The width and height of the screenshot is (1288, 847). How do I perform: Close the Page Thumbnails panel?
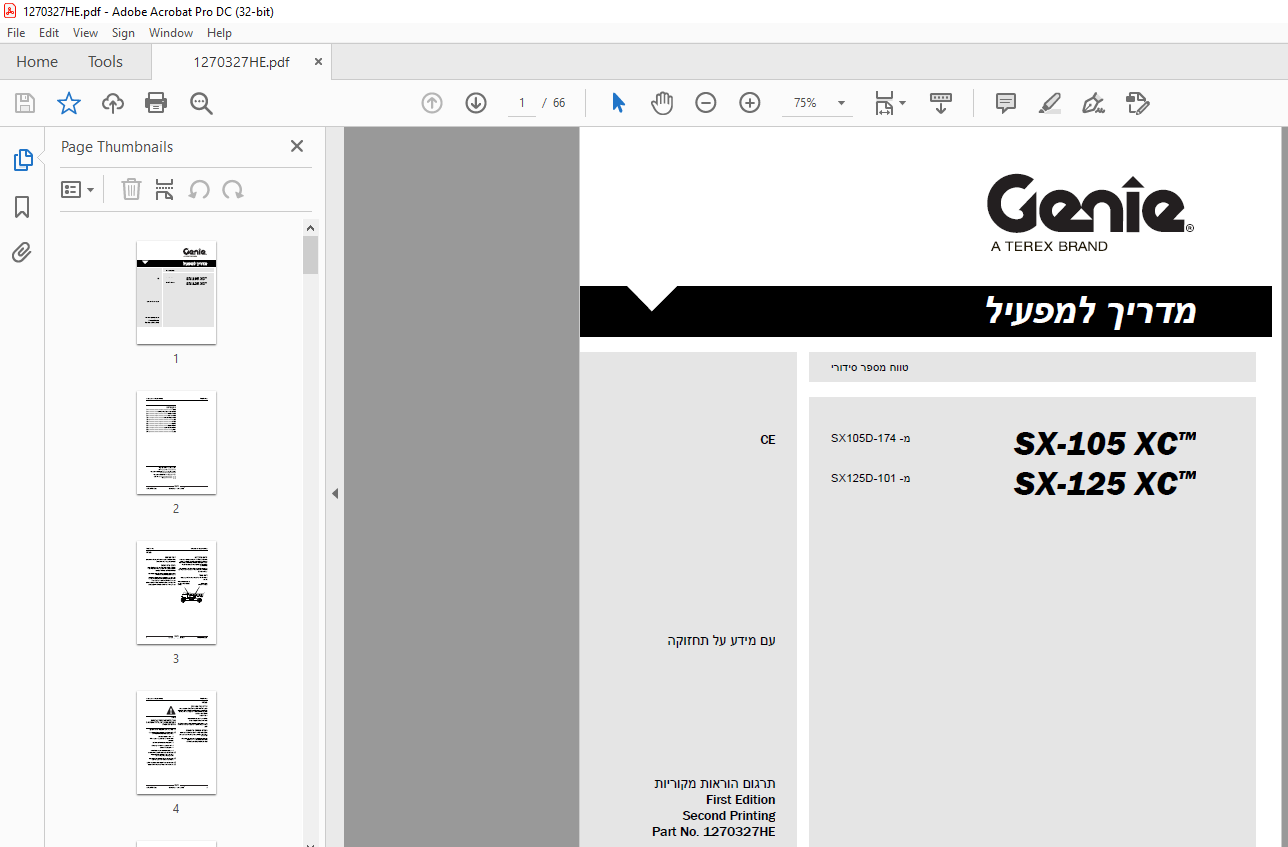click(296, 146)
